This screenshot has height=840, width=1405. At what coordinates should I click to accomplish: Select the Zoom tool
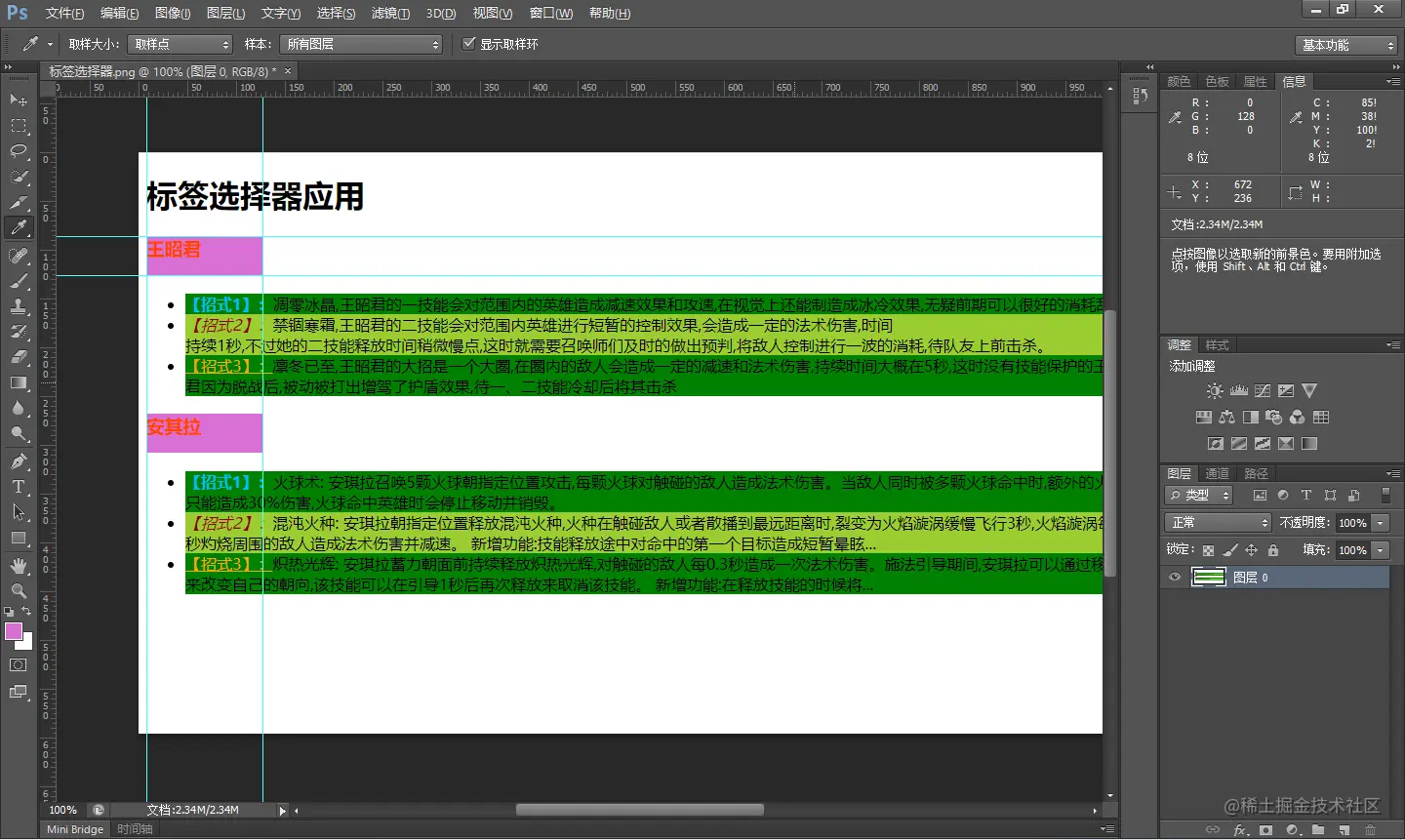tap(19, 591)
